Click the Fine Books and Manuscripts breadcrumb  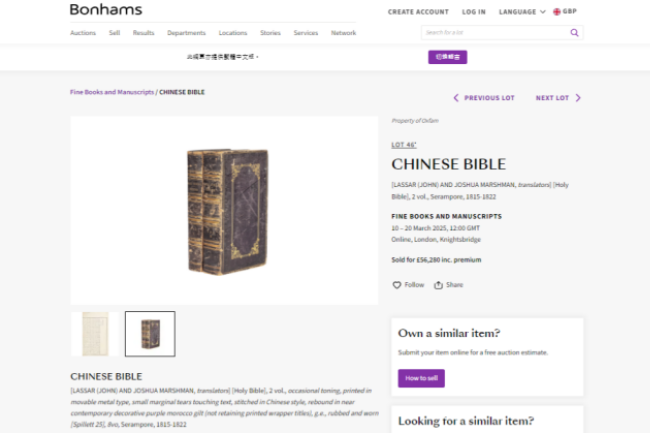pyautogui.click(x=112, y=92)
